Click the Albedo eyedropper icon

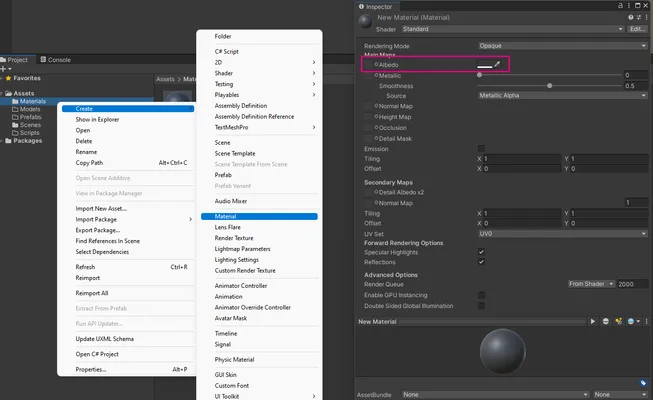pos(497,64)
